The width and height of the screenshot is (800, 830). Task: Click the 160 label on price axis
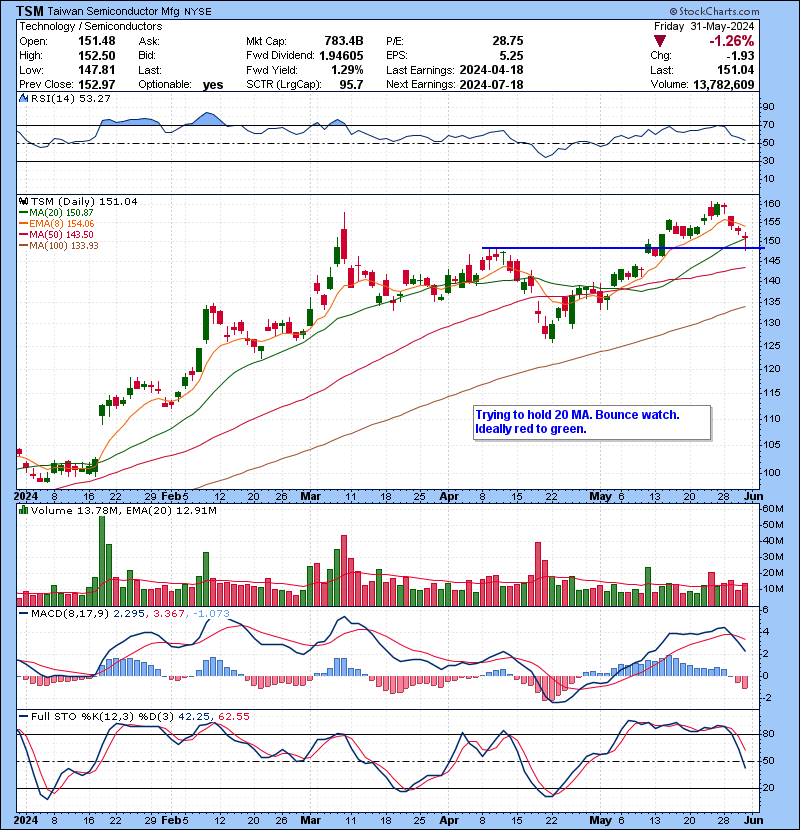pos(772,204)
